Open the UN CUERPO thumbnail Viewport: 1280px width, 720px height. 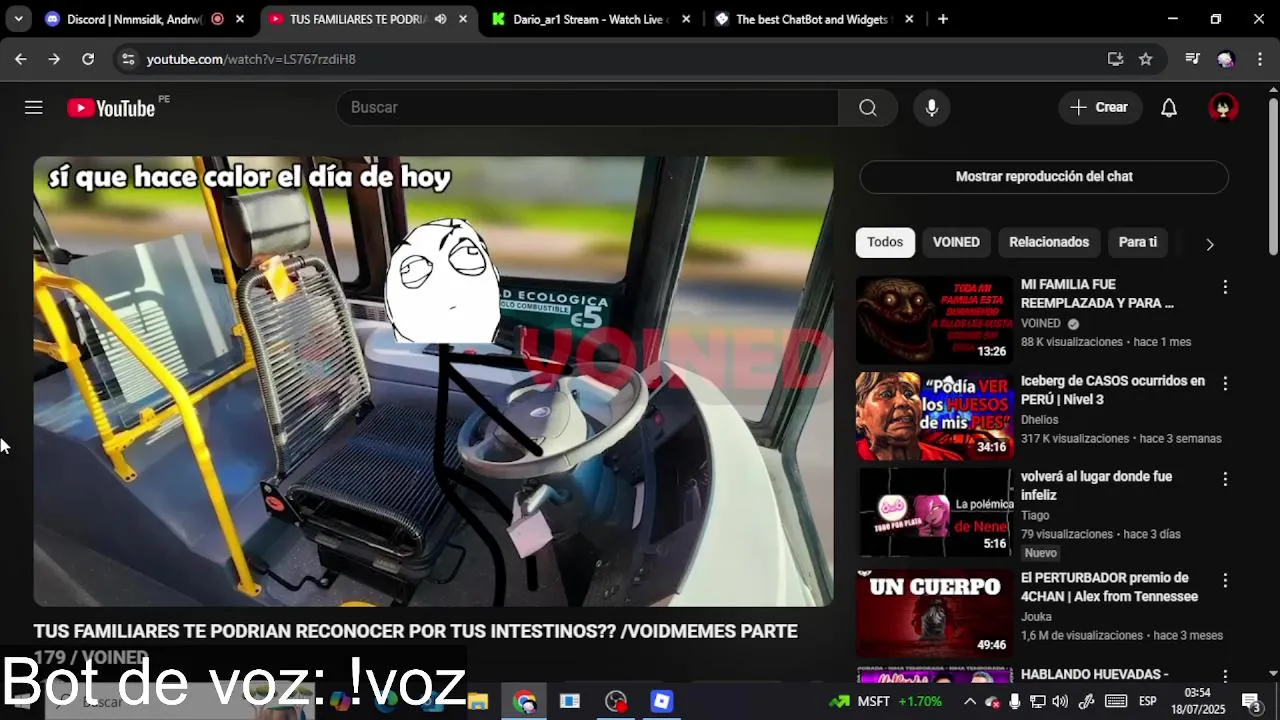[935, 613]
